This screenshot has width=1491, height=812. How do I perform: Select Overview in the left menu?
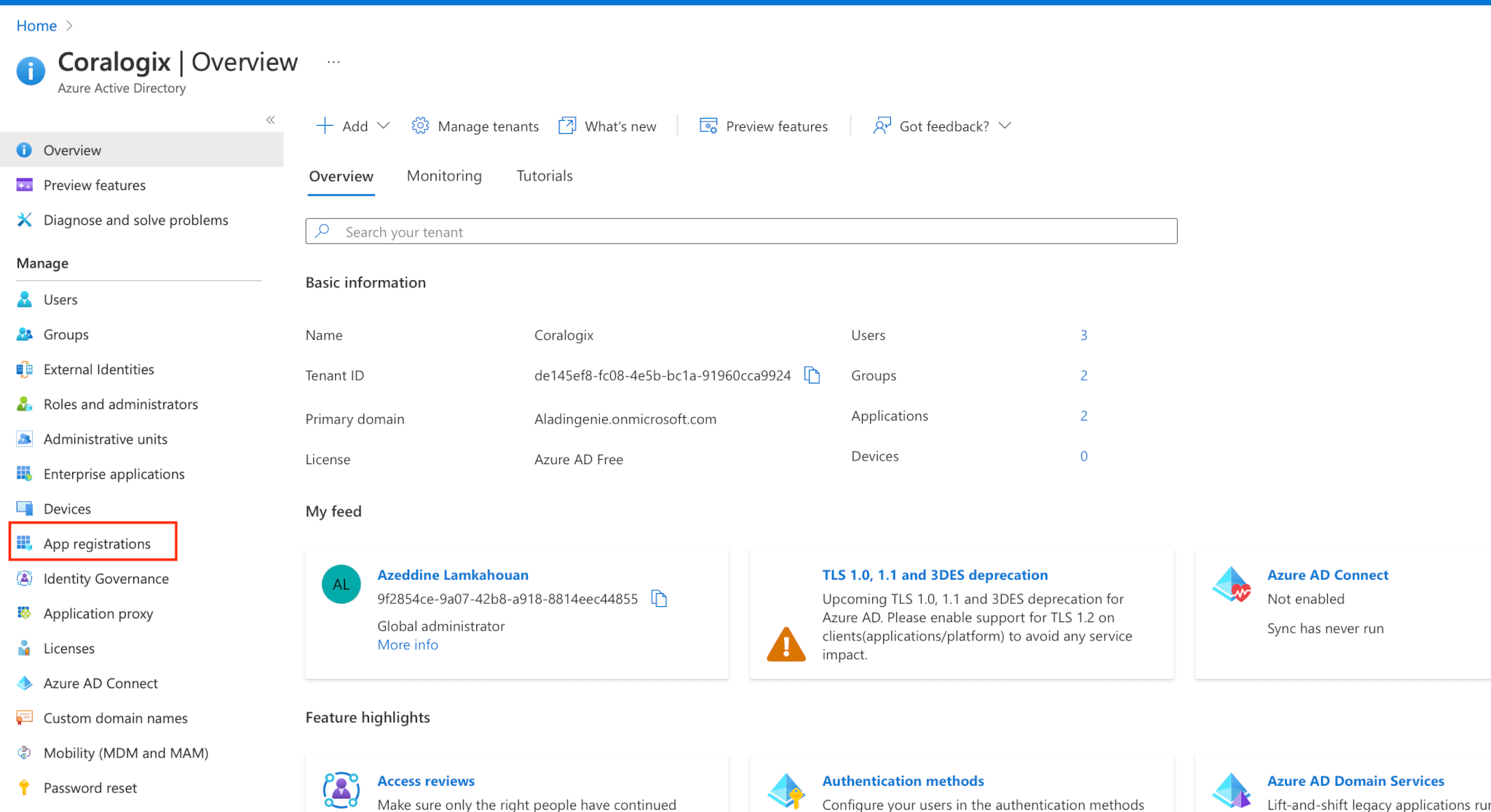tap(142, 150)
